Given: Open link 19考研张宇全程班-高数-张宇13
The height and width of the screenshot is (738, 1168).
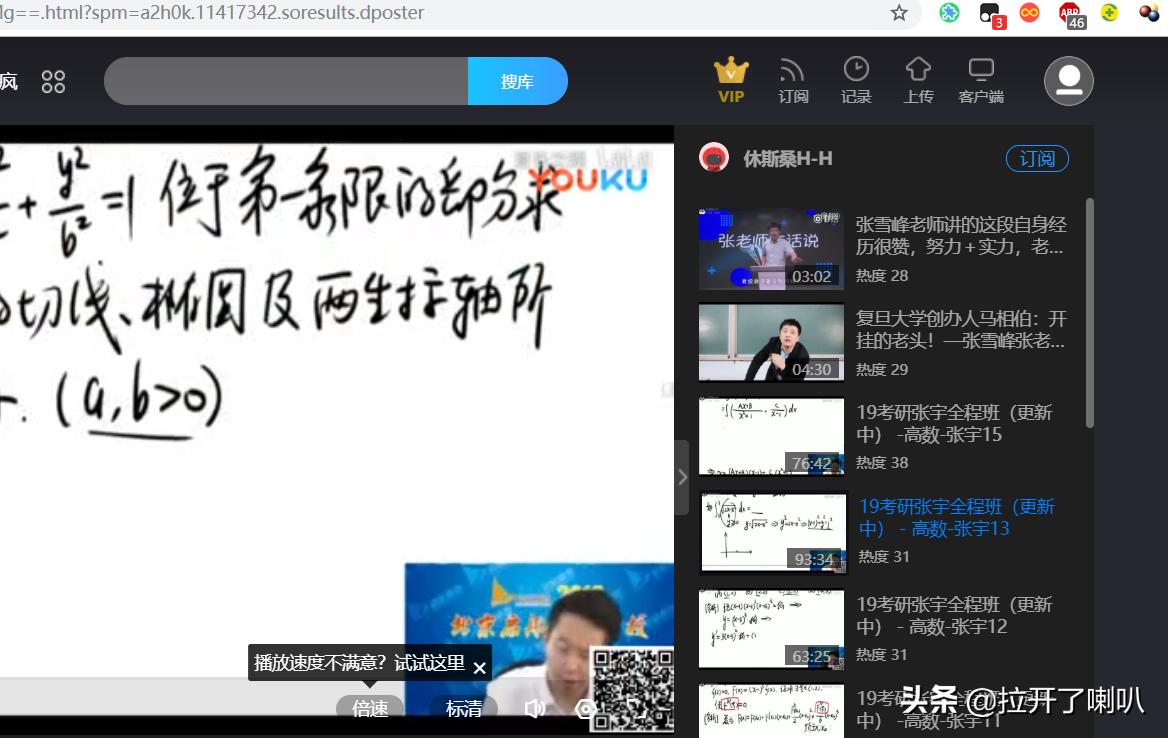Looking at the screenshot, I should [958, 517].
